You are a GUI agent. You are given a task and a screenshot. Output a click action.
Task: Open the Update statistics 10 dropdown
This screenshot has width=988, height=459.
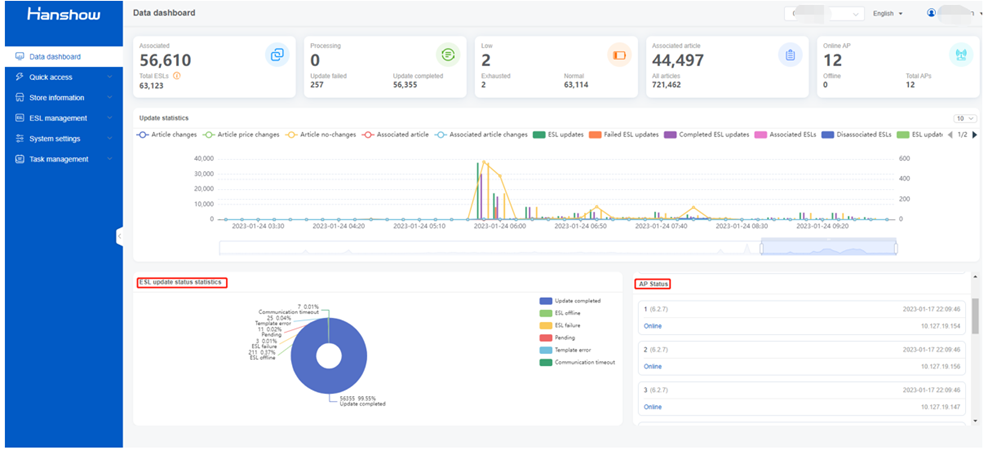click(965, 119)
